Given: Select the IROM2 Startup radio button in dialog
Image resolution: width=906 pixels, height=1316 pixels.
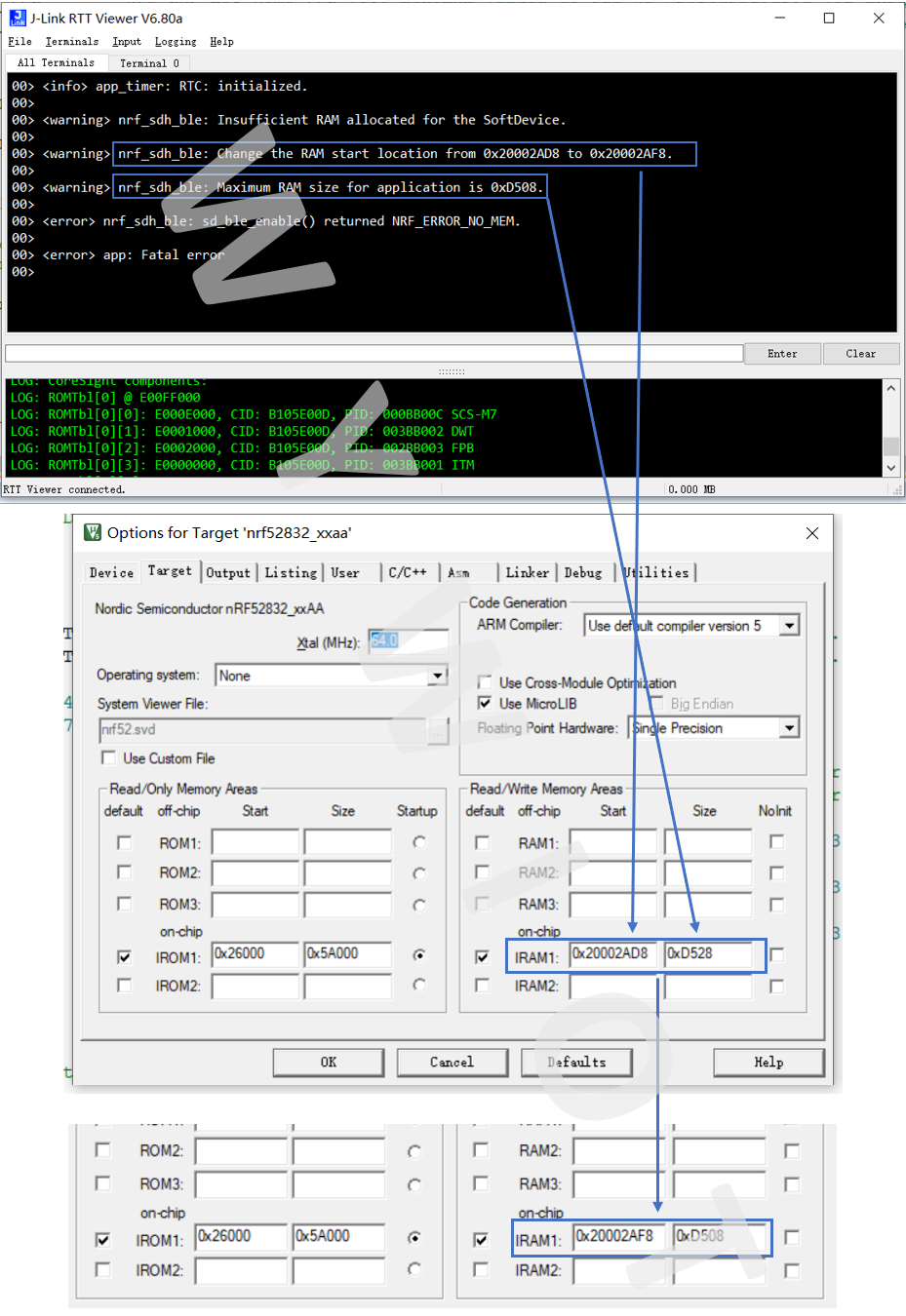Looking at the screenshot, I should [419, 985].
